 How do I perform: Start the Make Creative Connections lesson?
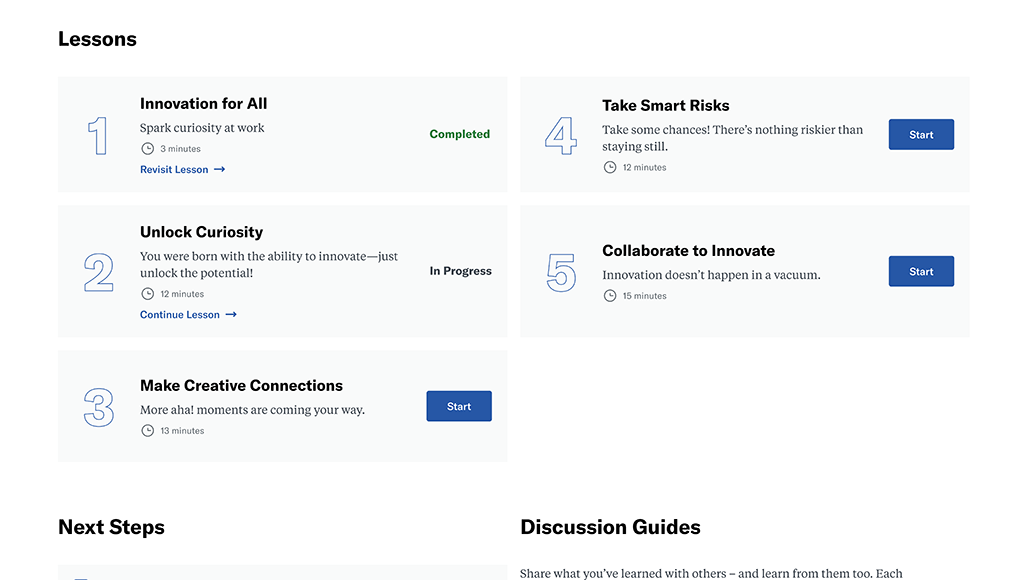click(x=459, y=406)
